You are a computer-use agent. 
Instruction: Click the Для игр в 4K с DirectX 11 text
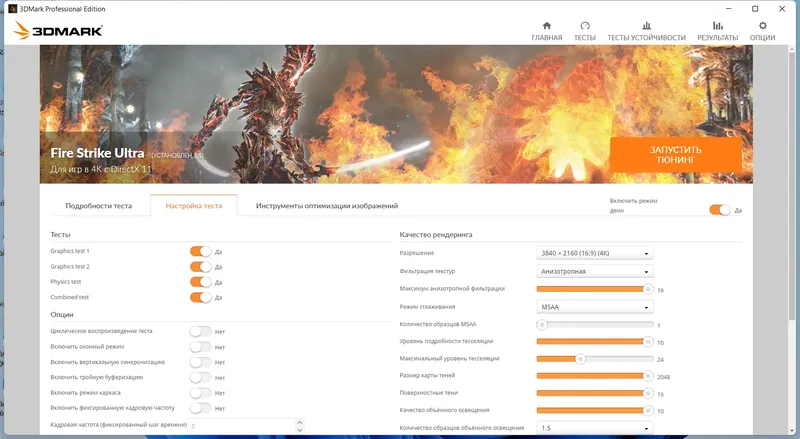tap(101, 169)
